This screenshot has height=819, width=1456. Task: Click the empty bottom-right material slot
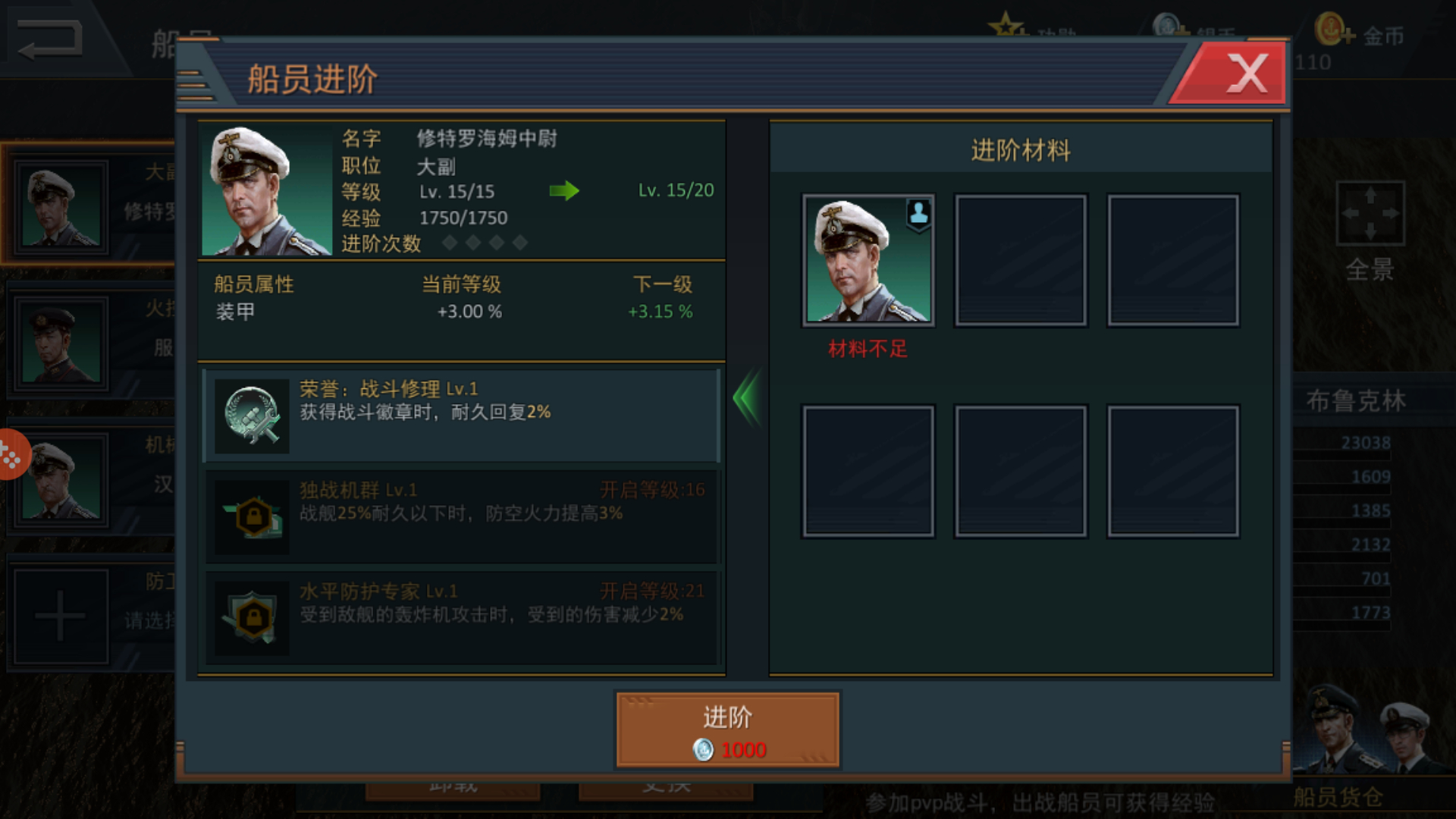[1173, 471]
